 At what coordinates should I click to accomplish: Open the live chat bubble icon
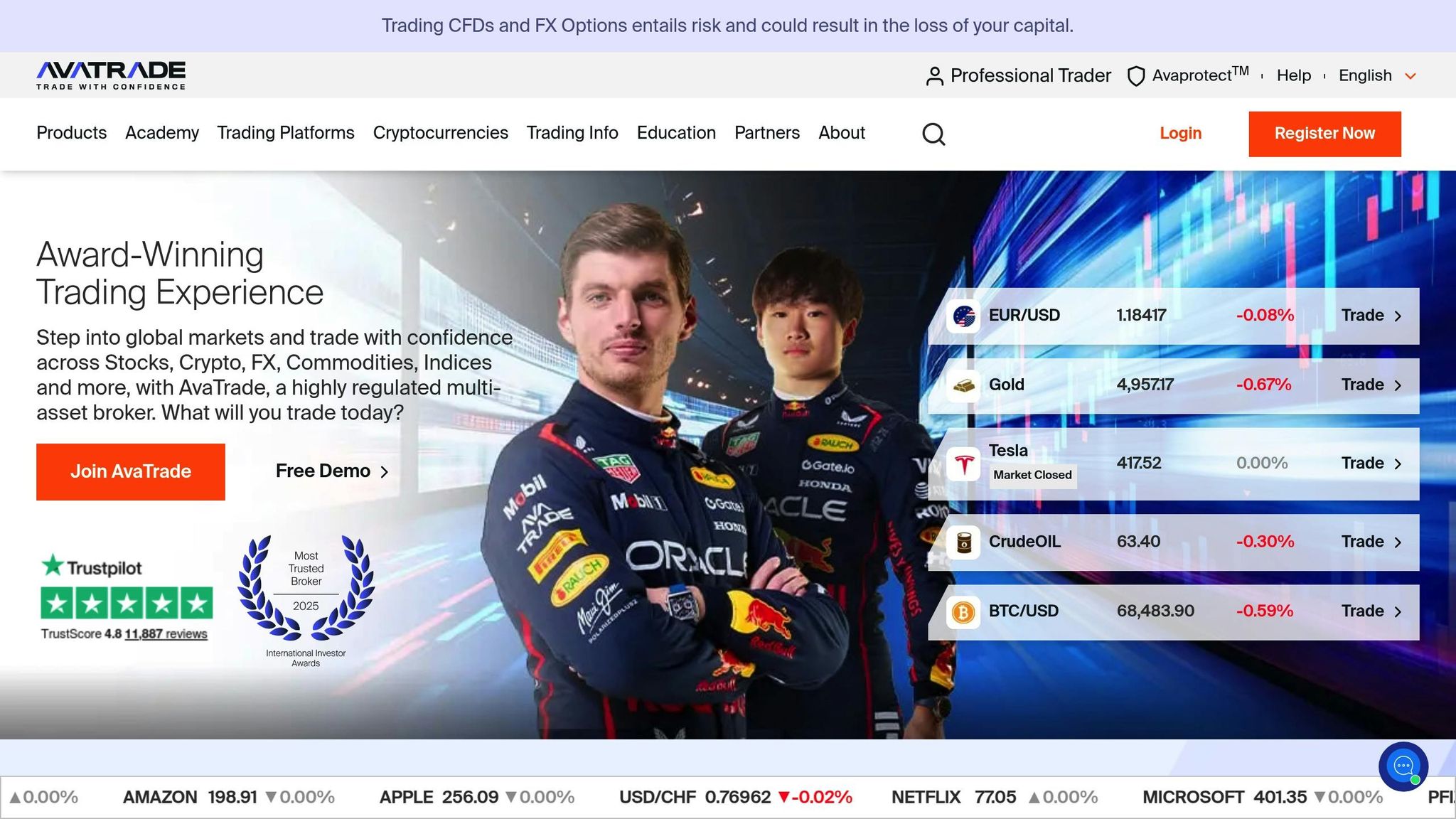[1403, 766]
